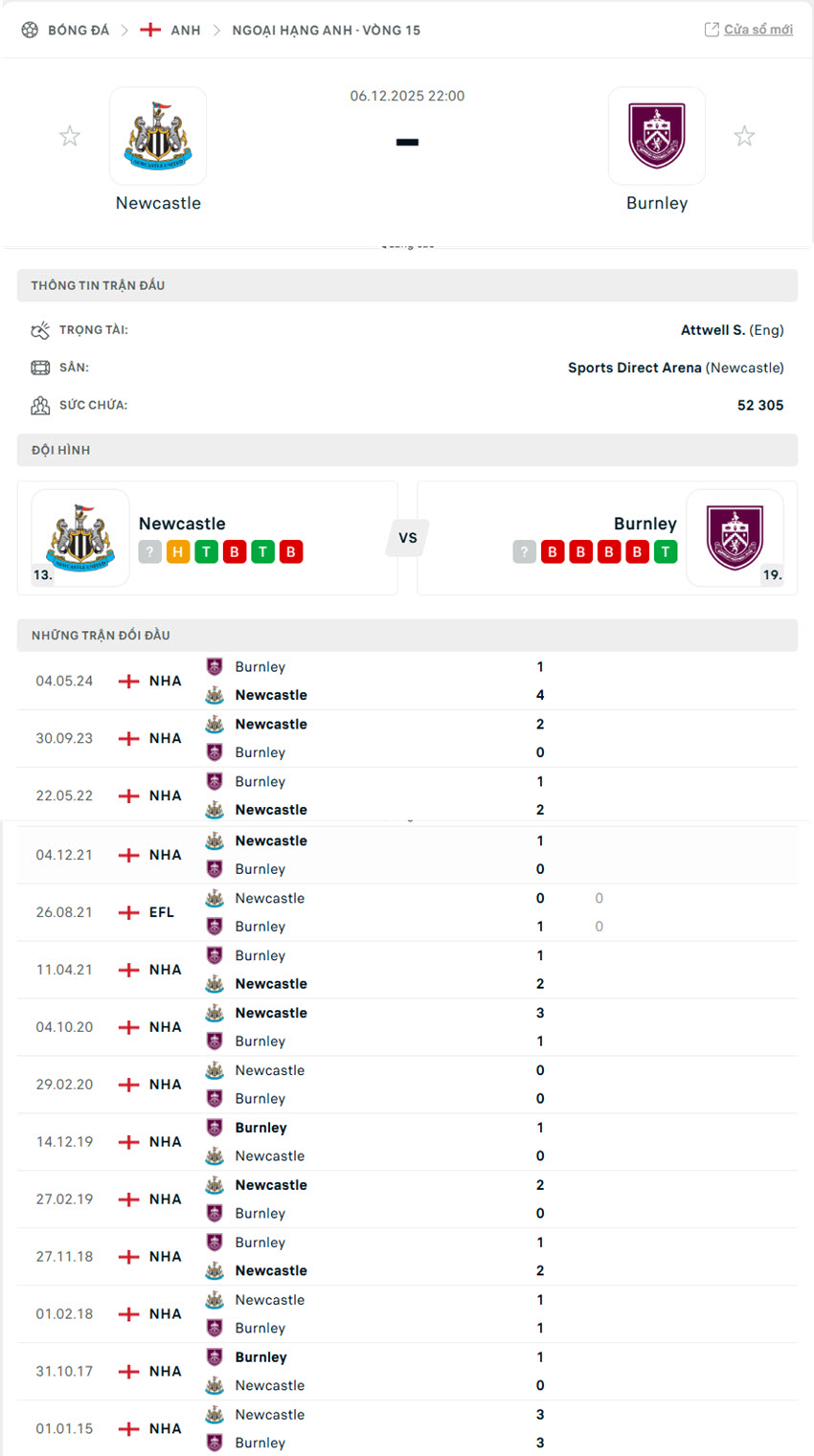The height and width of the screenshot is (1456, 814).
Task: Toggle the favorite star next to Burnley
Action: pos(744,135)
